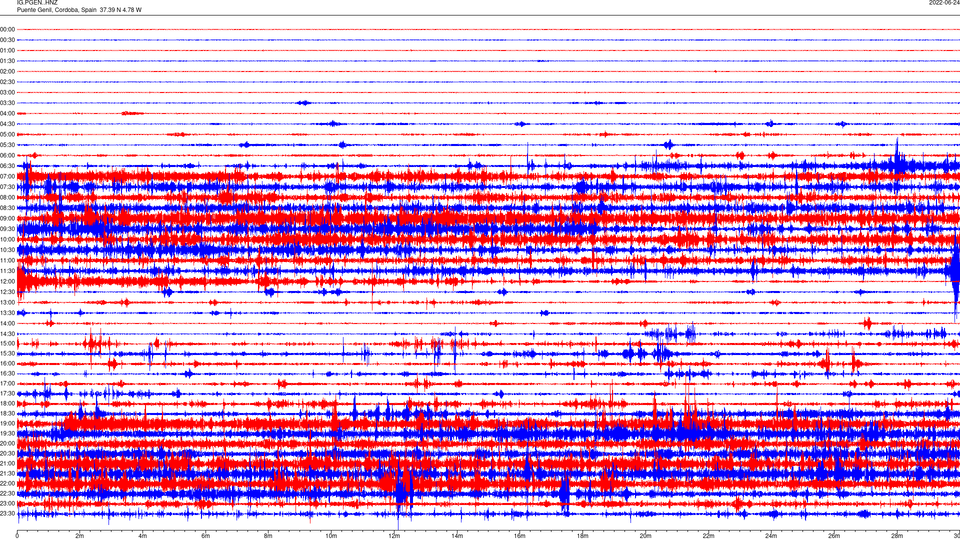Select the 06:30 trace time label

(x=7, y=166)
